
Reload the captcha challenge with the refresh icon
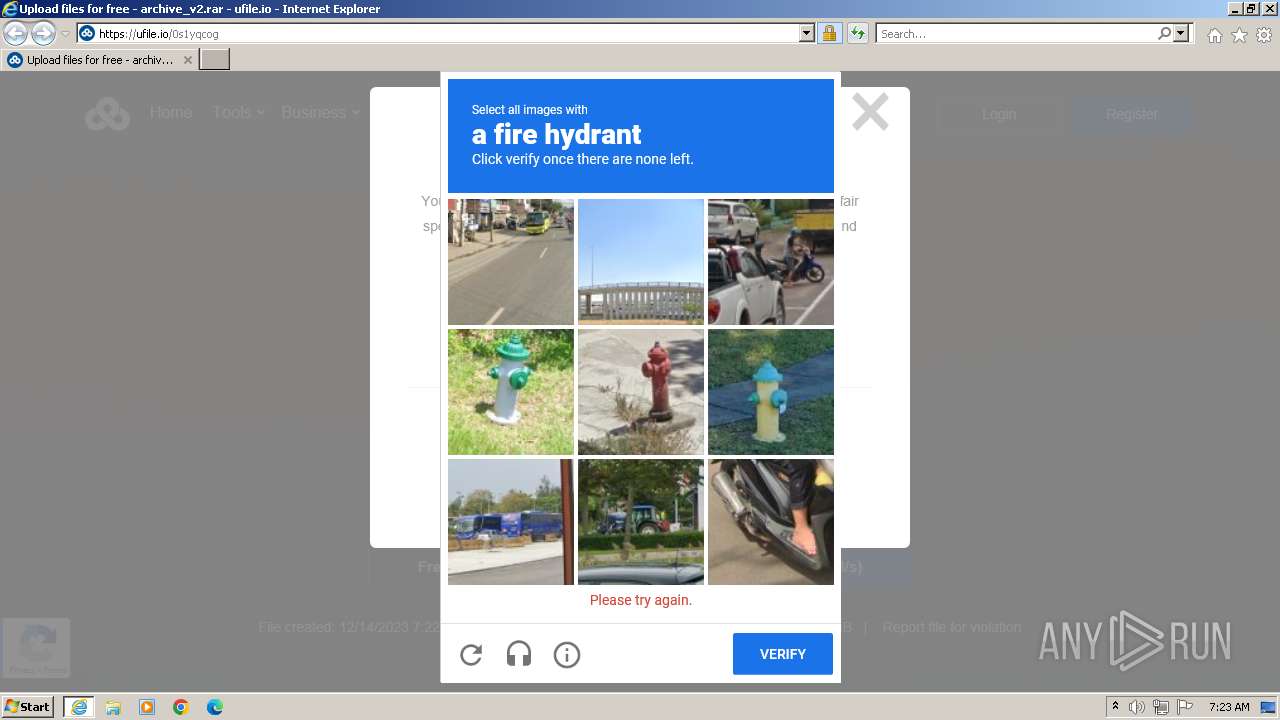[471, 655]
